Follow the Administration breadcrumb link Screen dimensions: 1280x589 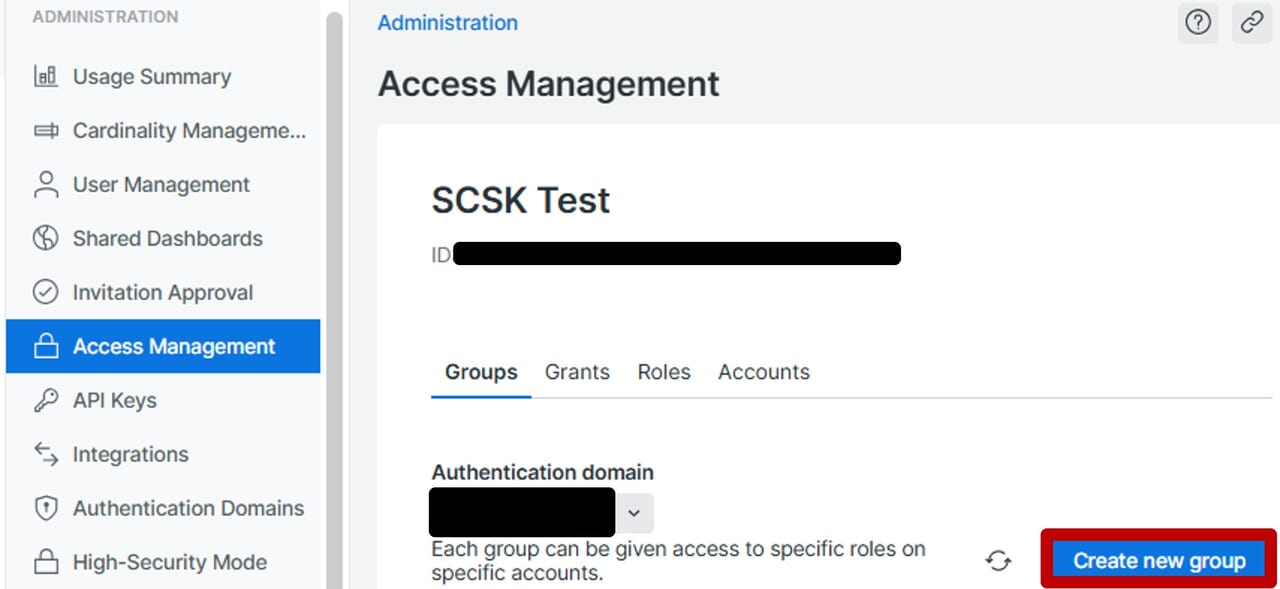(x=447, y=22)
